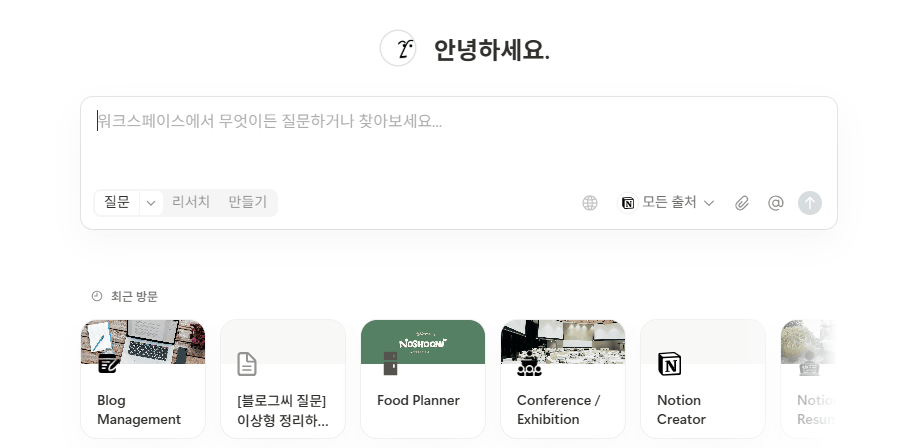Click the Notion logo beside 모든 출처
The image size is (904, 448).
point(628,203)
